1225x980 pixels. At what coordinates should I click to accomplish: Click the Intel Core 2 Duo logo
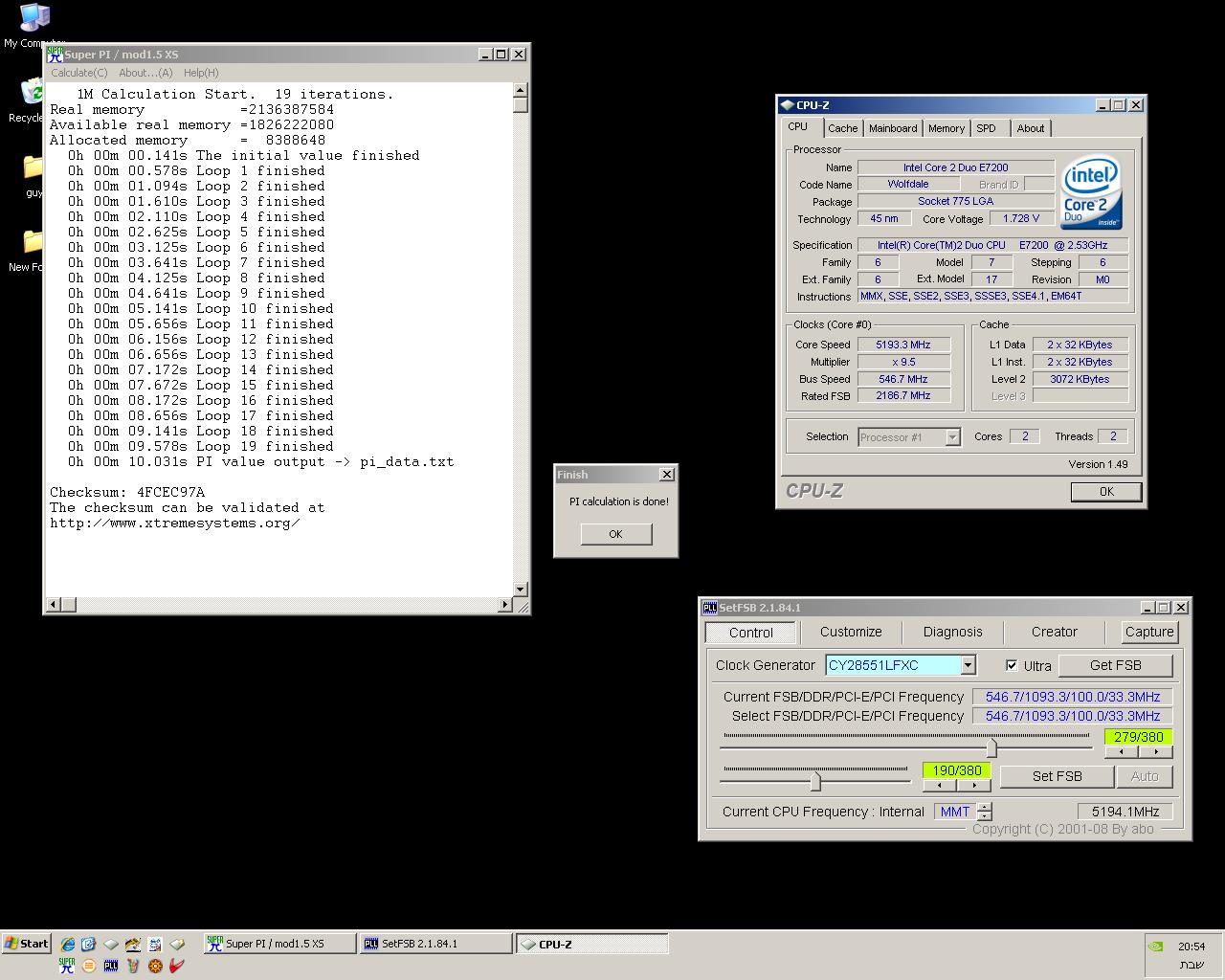1091,193
